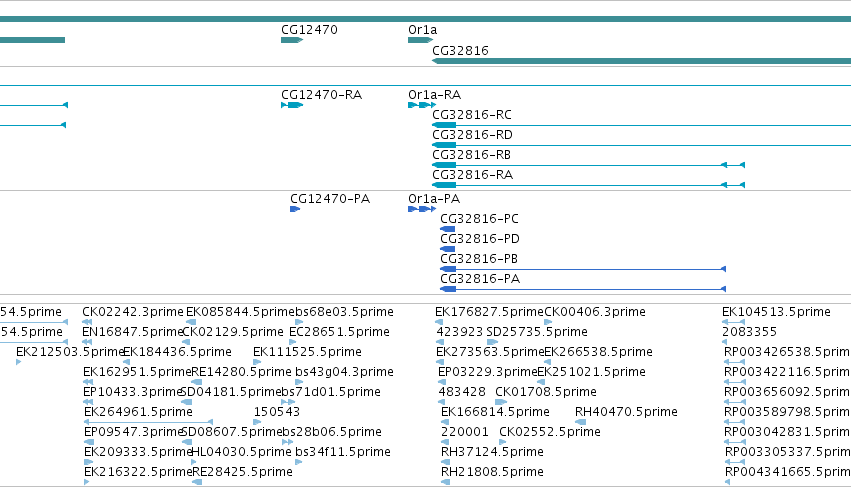Click the Or1a gene label
The image size is (851, 487).
click(x=422, y=30)
